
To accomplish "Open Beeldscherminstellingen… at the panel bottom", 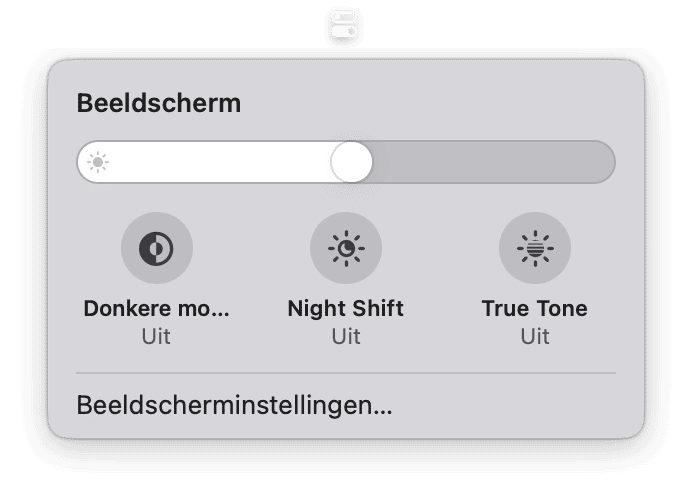I will tap(235, 405).
